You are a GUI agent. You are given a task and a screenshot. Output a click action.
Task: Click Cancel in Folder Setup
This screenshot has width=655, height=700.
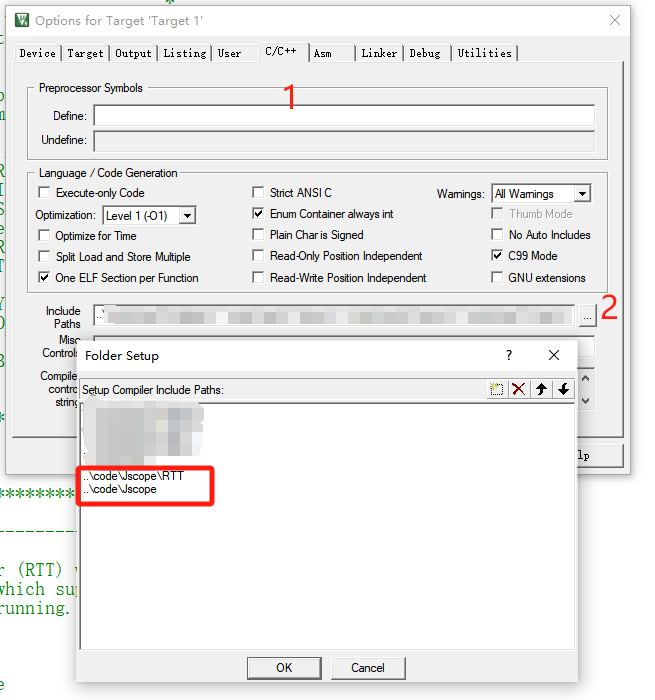pos(368,667)
